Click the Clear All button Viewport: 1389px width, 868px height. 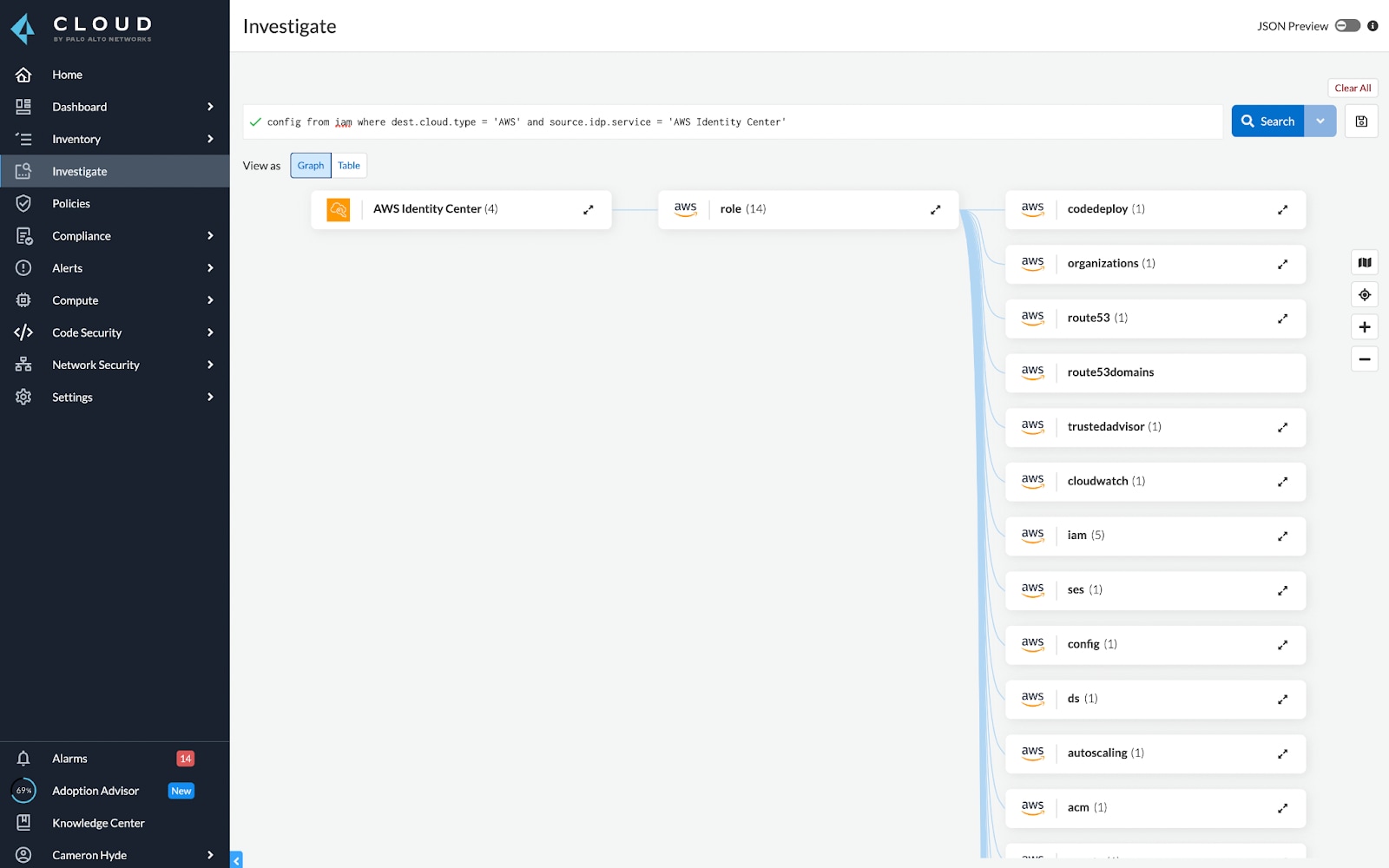tap(1353, 89)
